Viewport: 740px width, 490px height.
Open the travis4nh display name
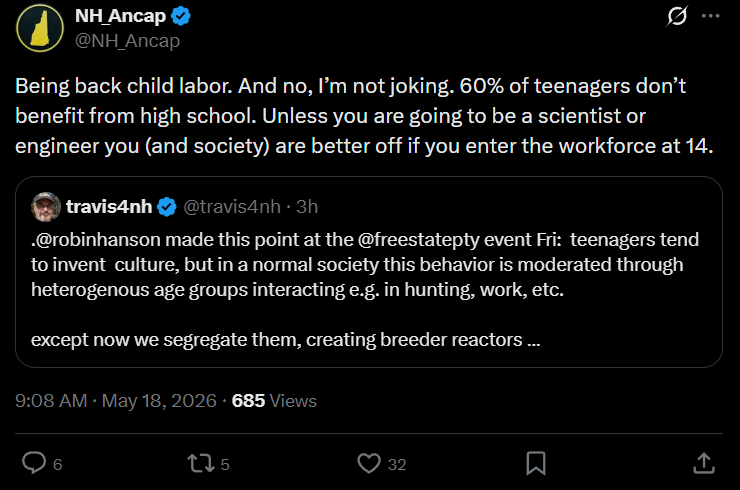click(109, 207)
